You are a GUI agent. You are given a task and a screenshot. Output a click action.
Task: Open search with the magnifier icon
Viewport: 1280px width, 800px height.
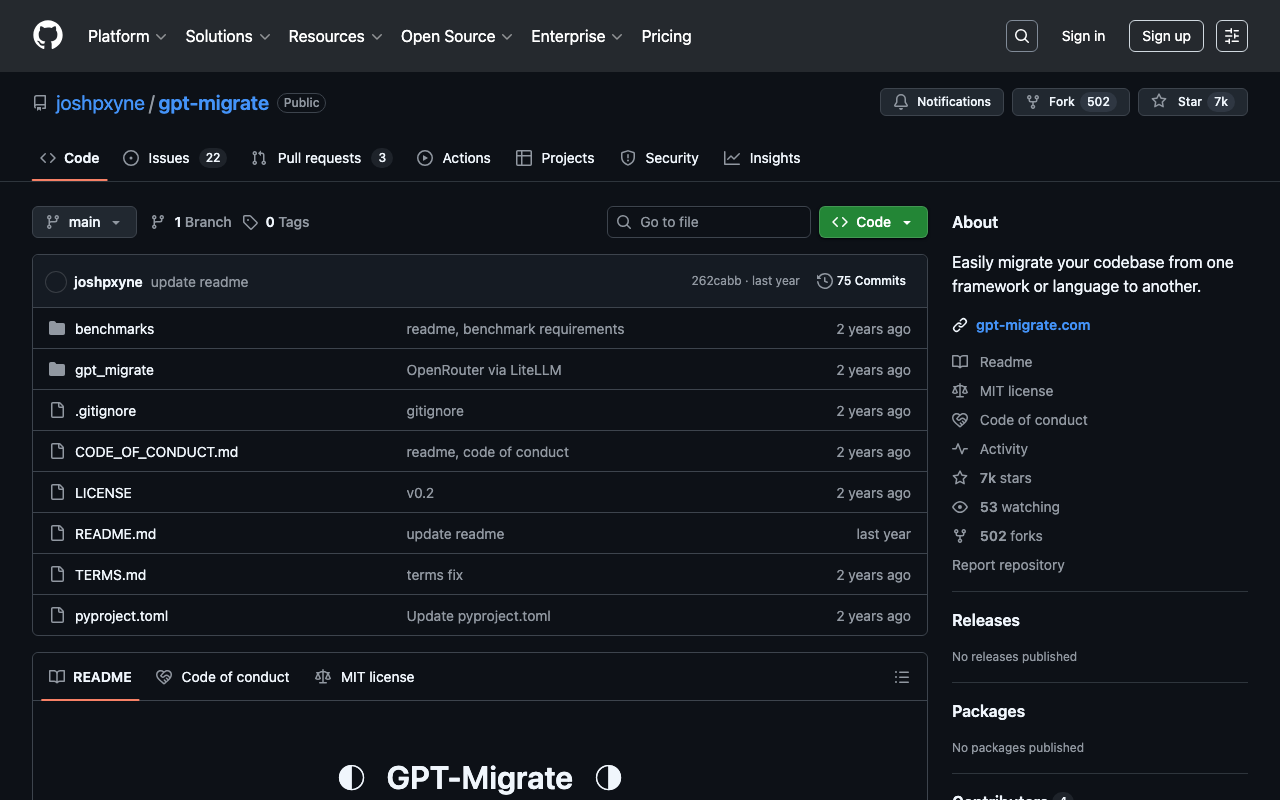1021,36
